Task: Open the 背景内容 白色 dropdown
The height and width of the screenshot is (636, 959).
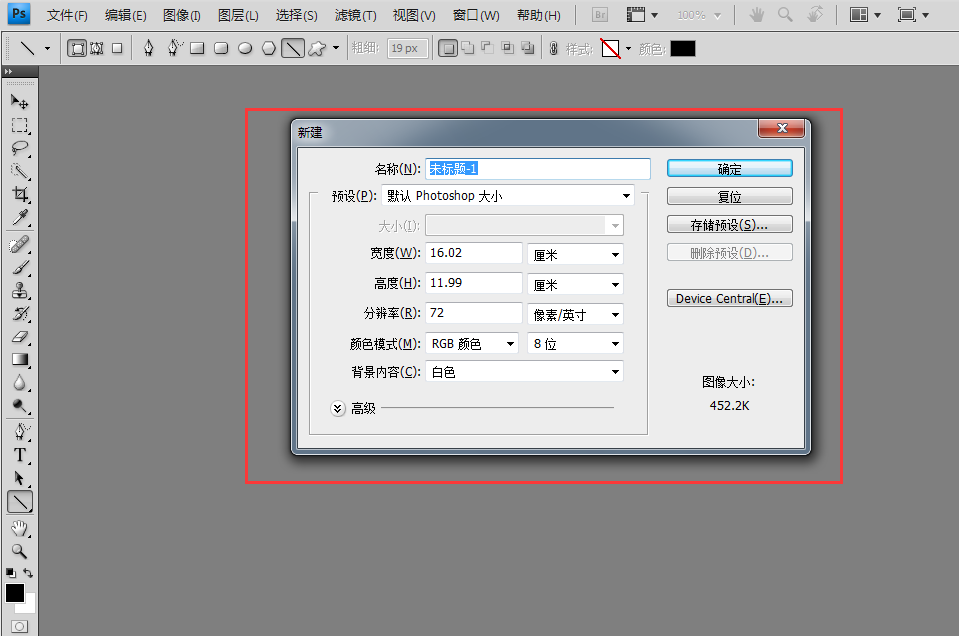Action: tap(525, 372)
